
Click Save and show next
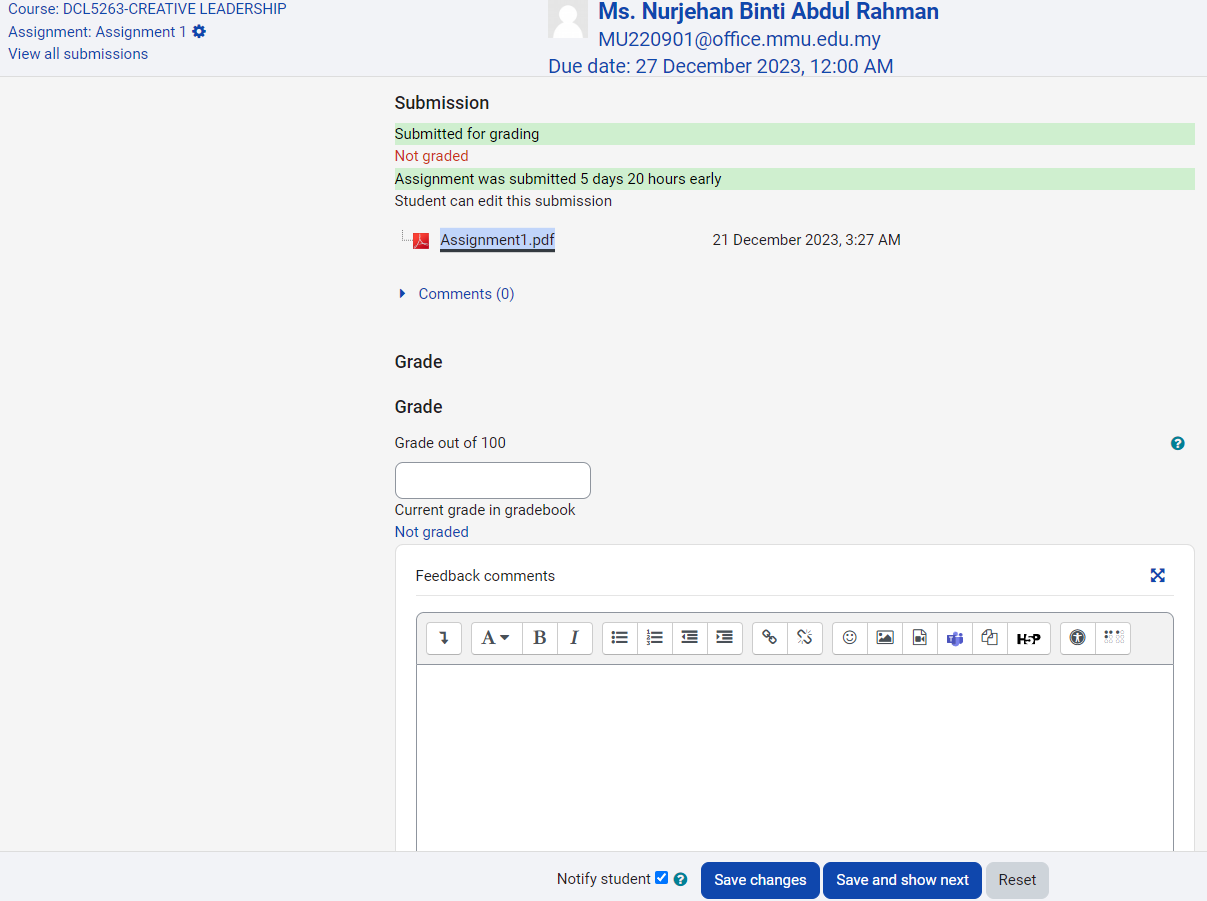point(902,880)
